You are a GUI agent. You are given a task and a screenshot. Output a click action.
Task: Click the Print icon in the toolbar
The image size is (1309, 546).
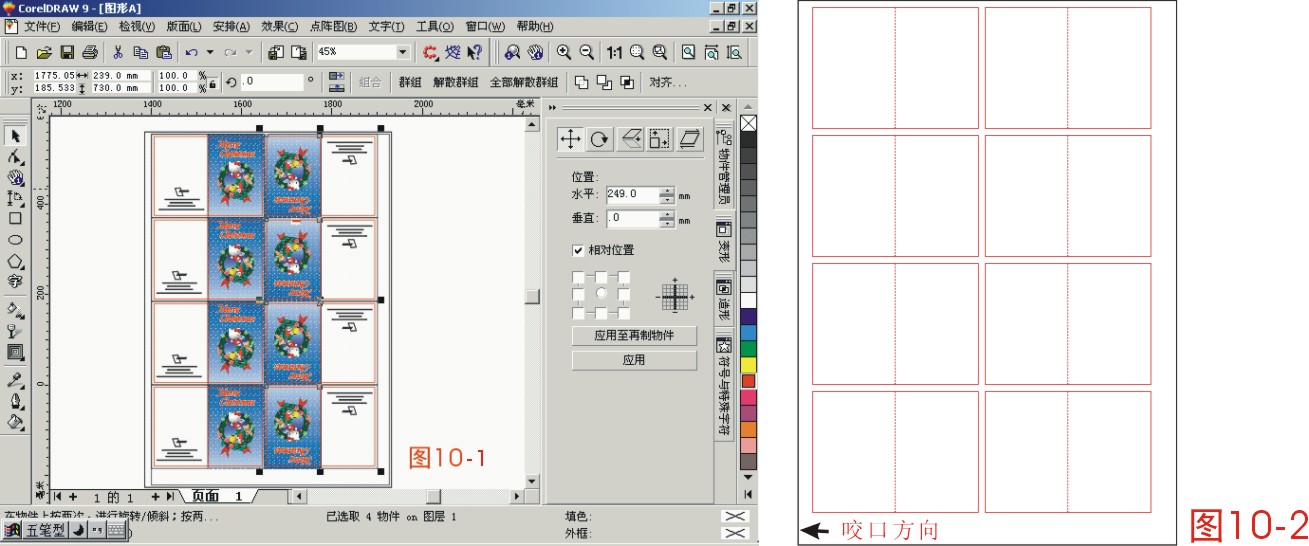(90, 52)
